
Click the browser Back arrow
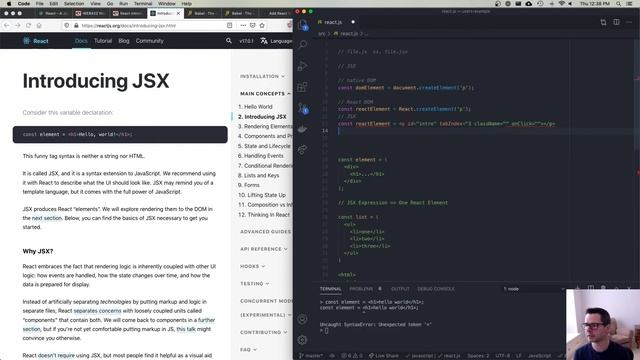7,25
